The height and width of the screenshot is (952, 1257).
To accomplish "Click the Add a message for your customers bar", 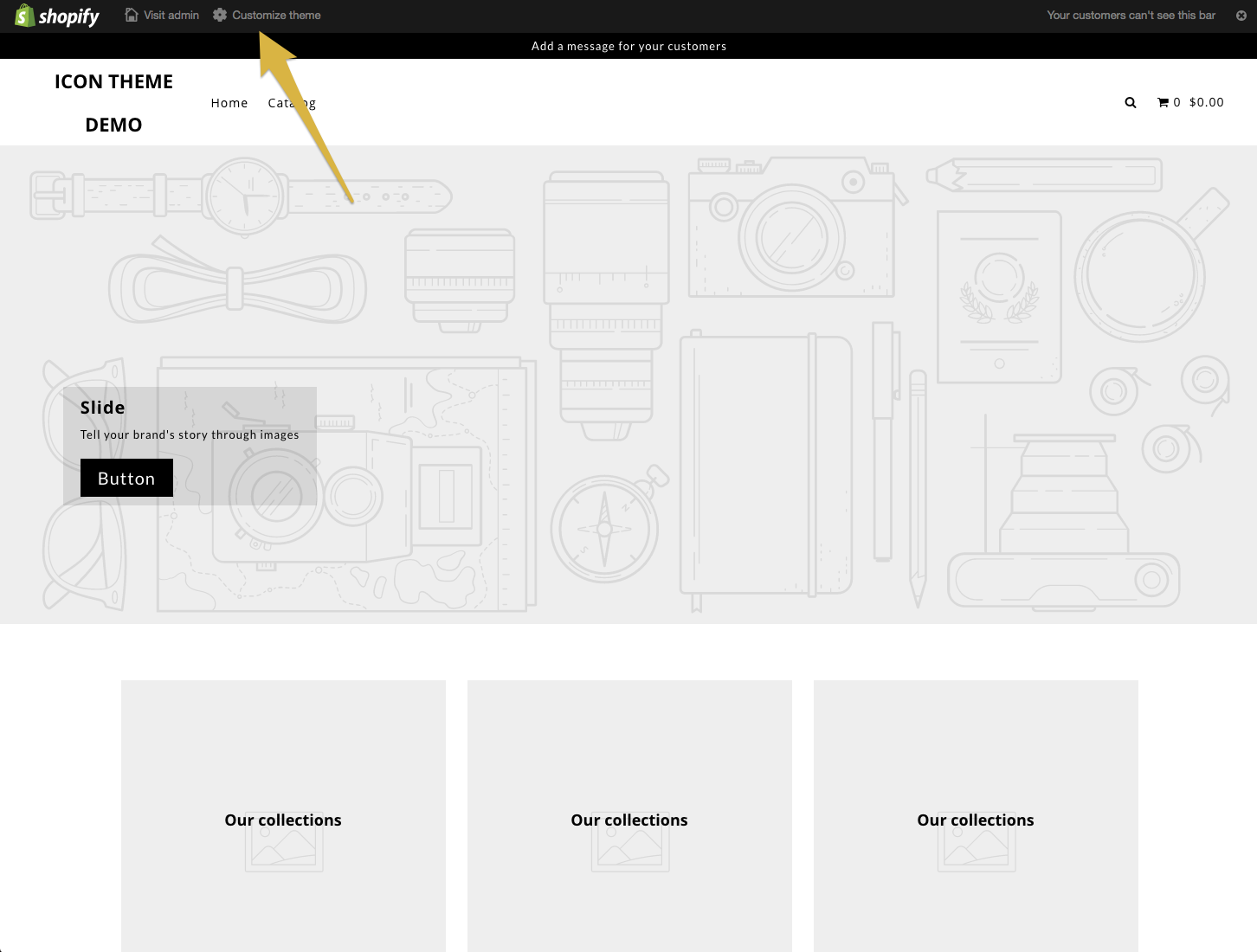I will 628,46.
